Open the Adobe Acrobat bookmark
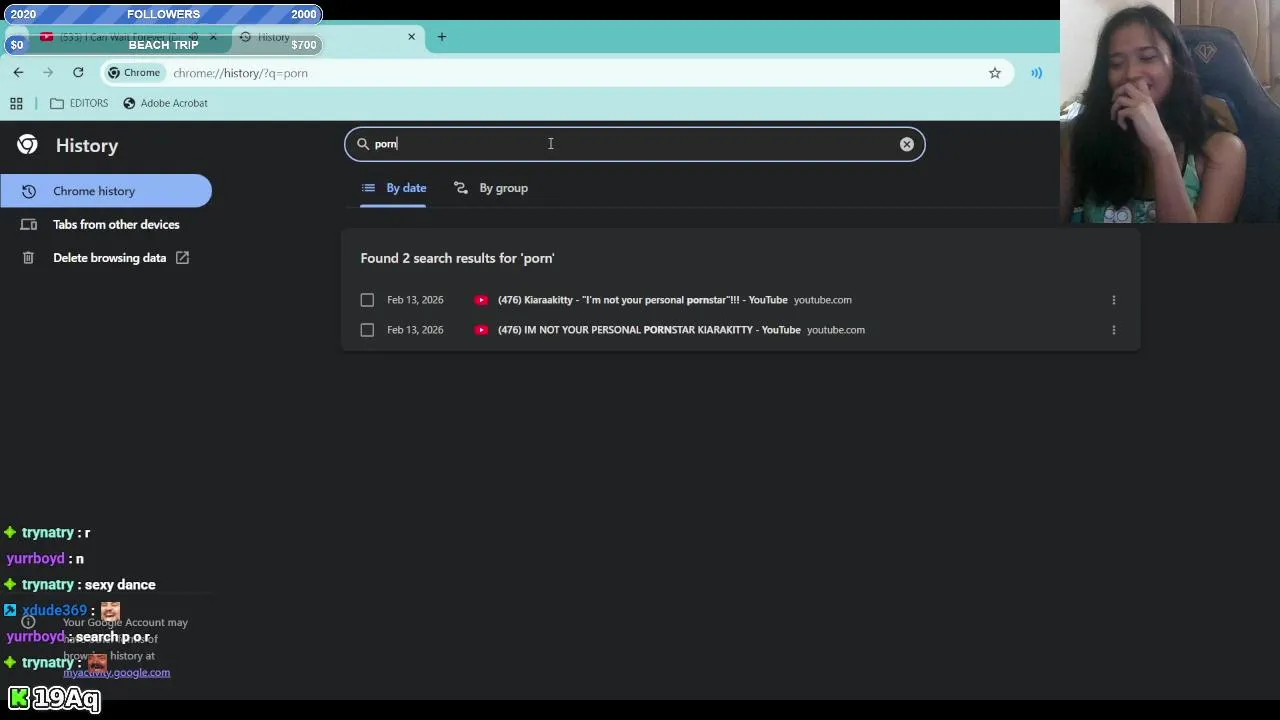 tap(165, 103)
